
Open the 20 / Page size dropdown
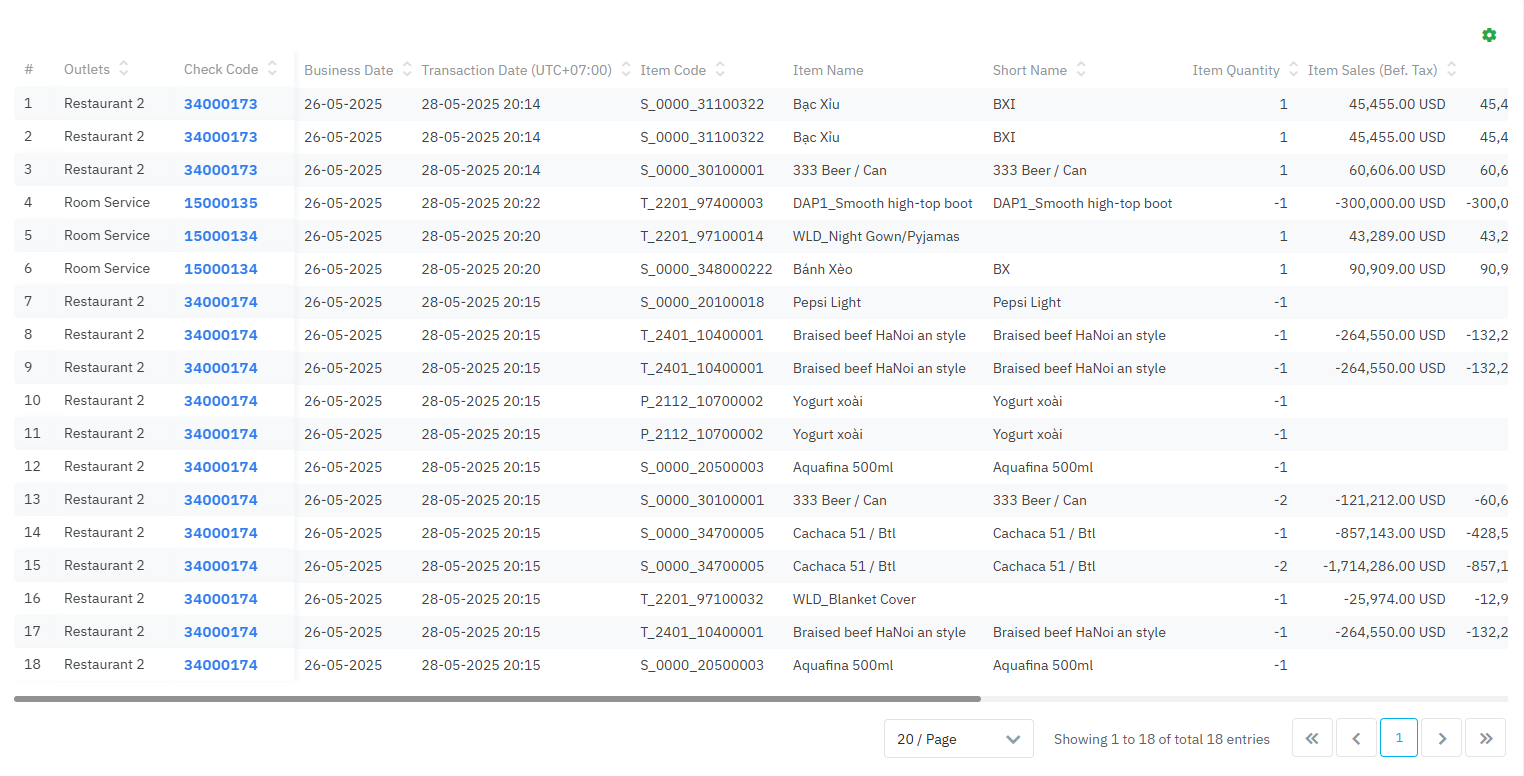tap(958, 739)
